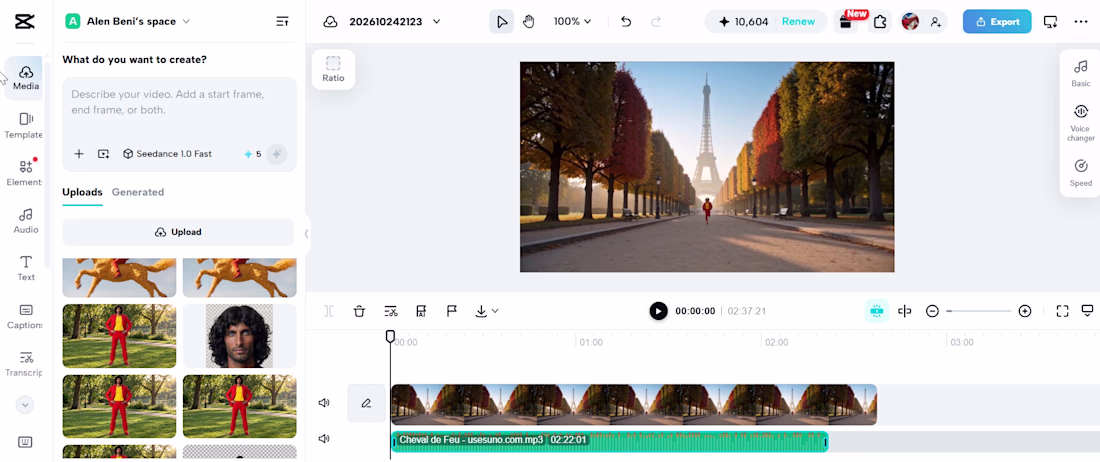This screenshot has height=462, width=1100.
Task: Open the 100% zoom level dropdown
Action: [x=572, y=22]
